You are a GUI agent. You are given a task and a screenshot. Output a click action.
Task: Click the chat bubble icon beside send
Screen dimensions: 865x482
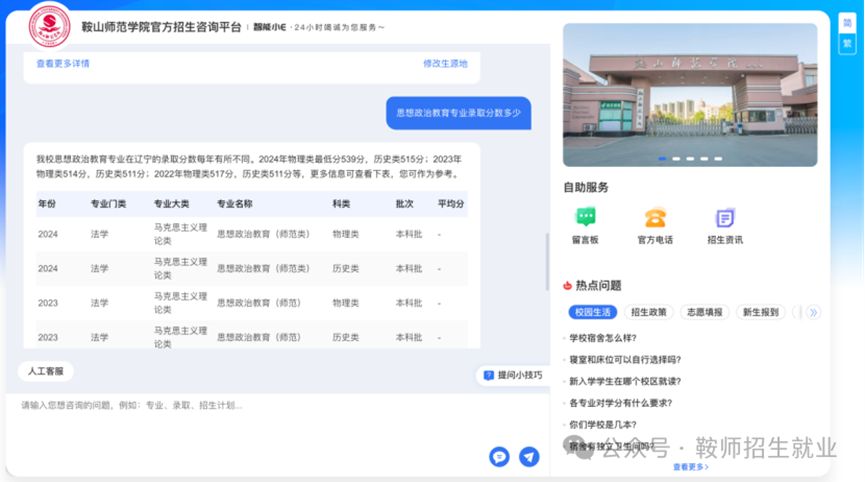point(499,457)
